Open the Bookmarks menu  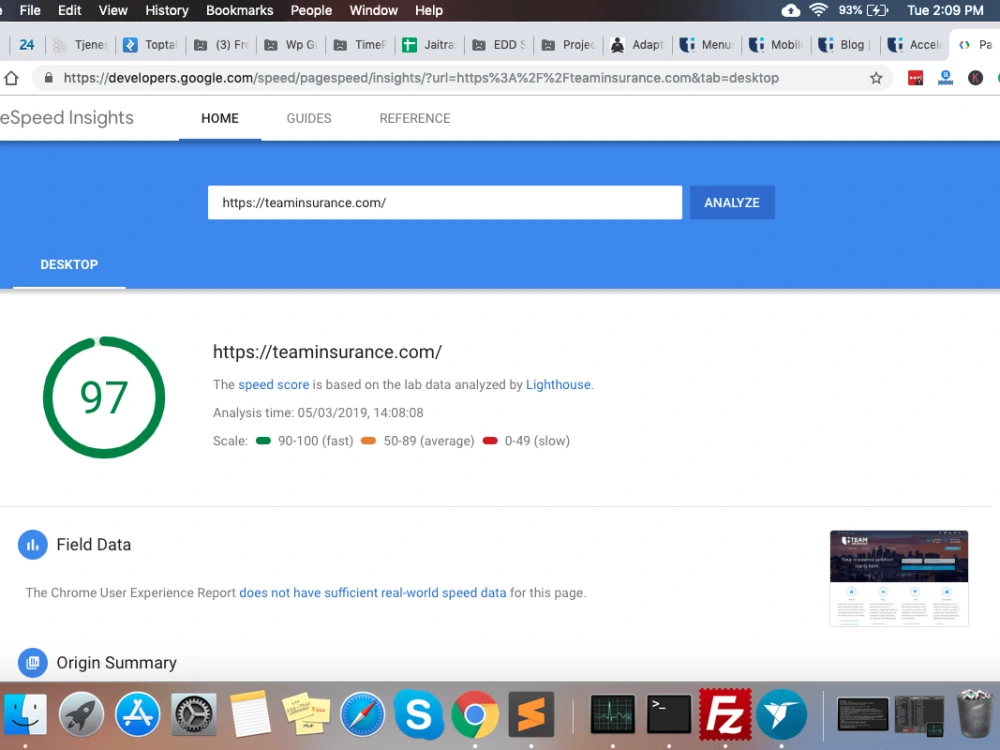click(239, 10)
